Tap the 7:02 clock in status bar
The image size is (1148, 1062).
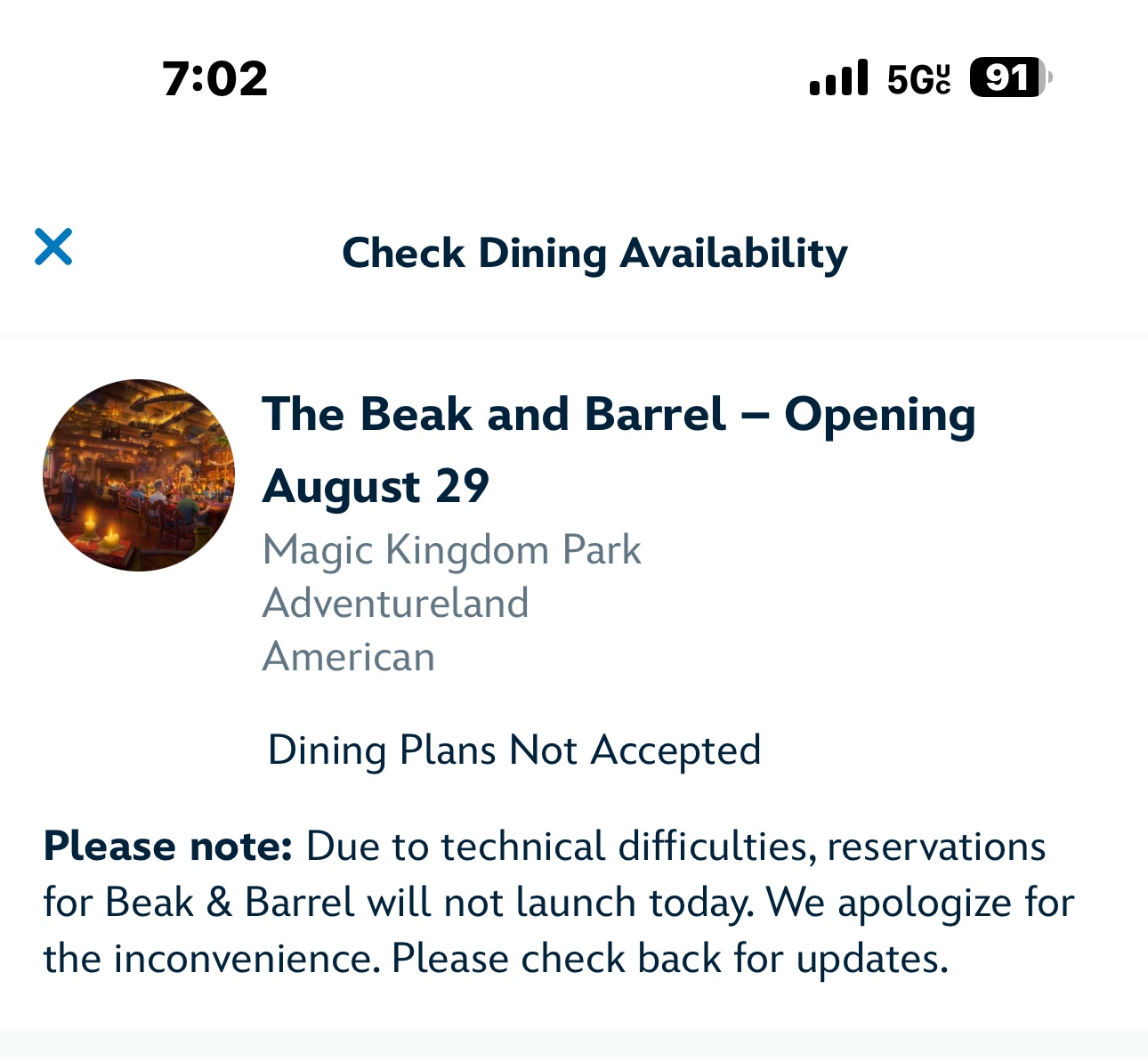pos(214,78)
